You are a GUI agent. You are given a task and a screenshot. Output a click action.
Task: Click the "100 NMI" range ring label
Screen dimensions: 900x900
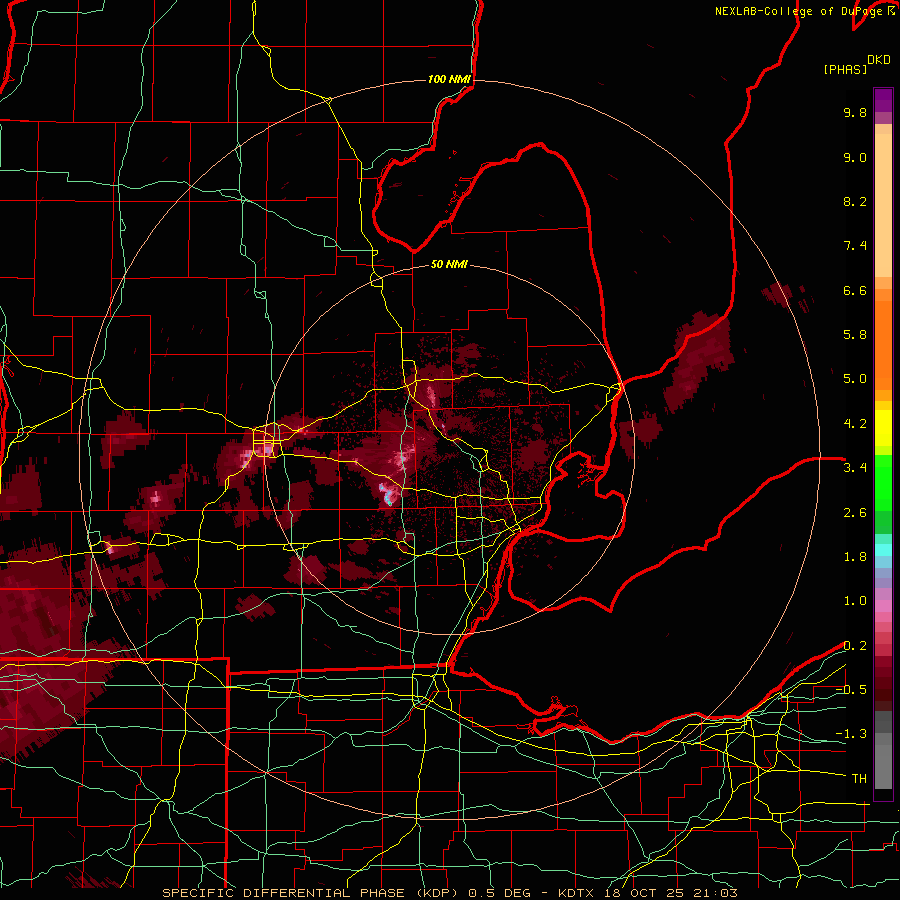tap(449, 79)
